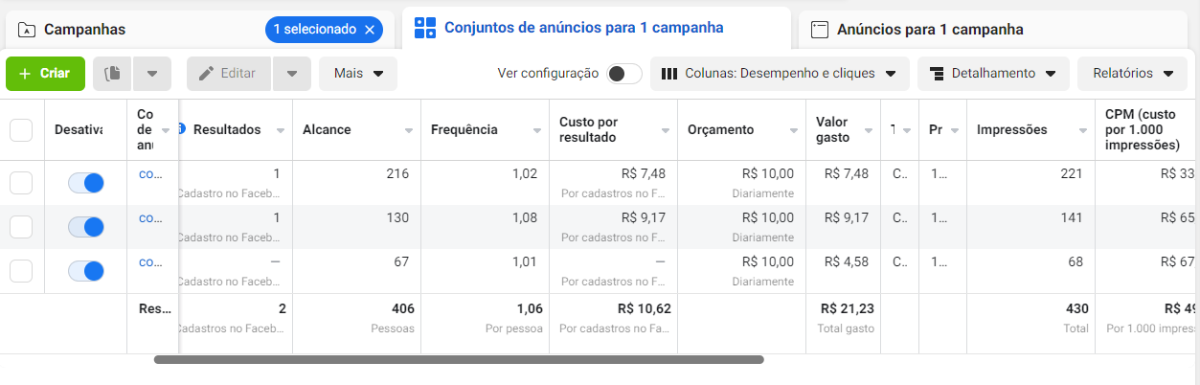Screen dimensions: 1200x385
Task: Toggle the 'Ver configuração' switch
Action: (625, 73)
